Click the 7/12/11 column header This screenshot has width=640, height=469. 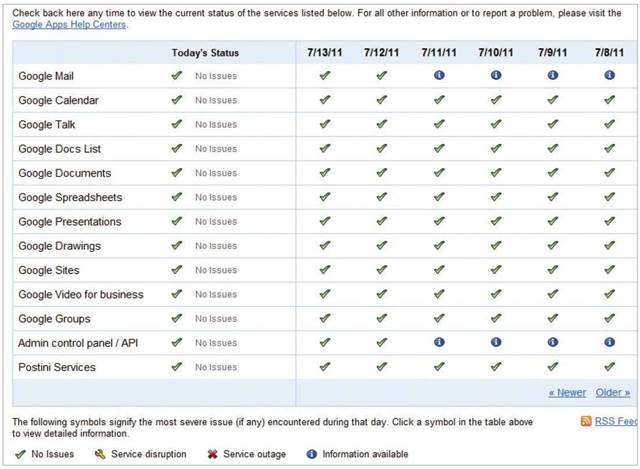point(382,53)
